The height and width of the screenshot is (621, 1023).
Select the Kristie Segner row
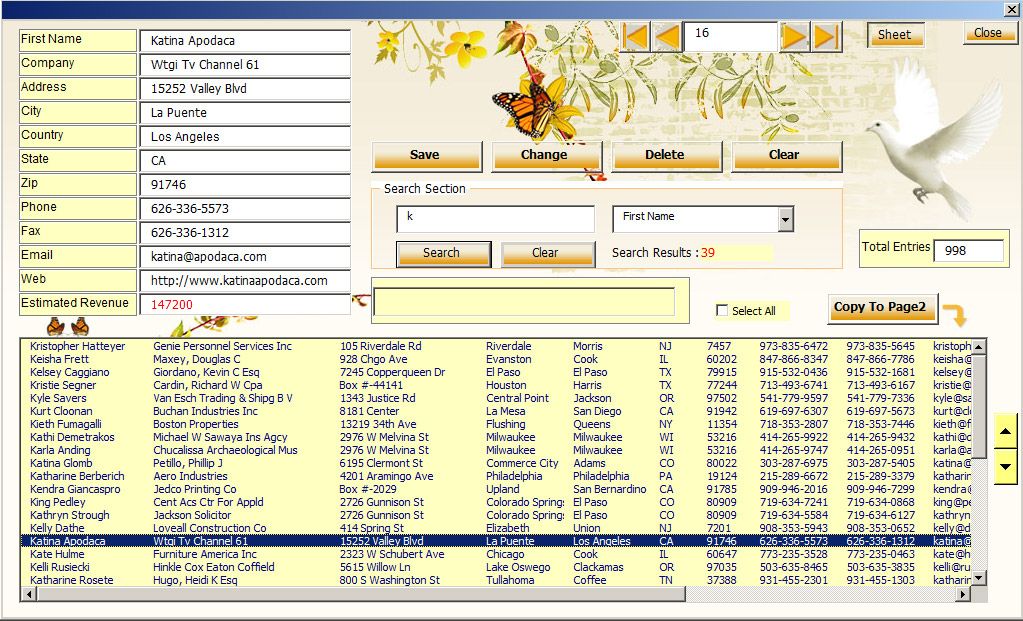point(496,386)
